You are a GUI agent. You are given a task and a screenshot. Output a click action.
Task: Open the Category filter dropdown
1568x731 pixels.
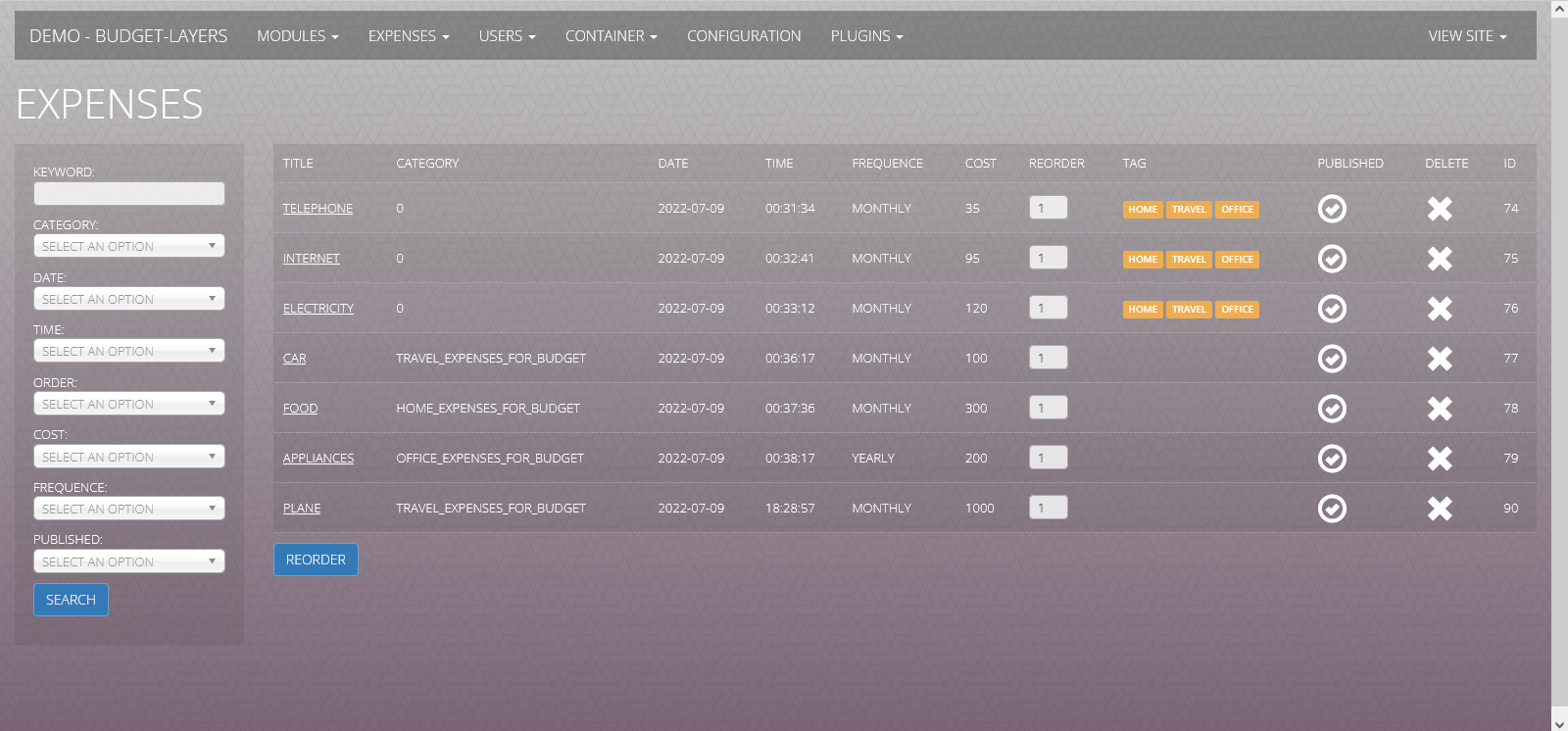[128, 246]
